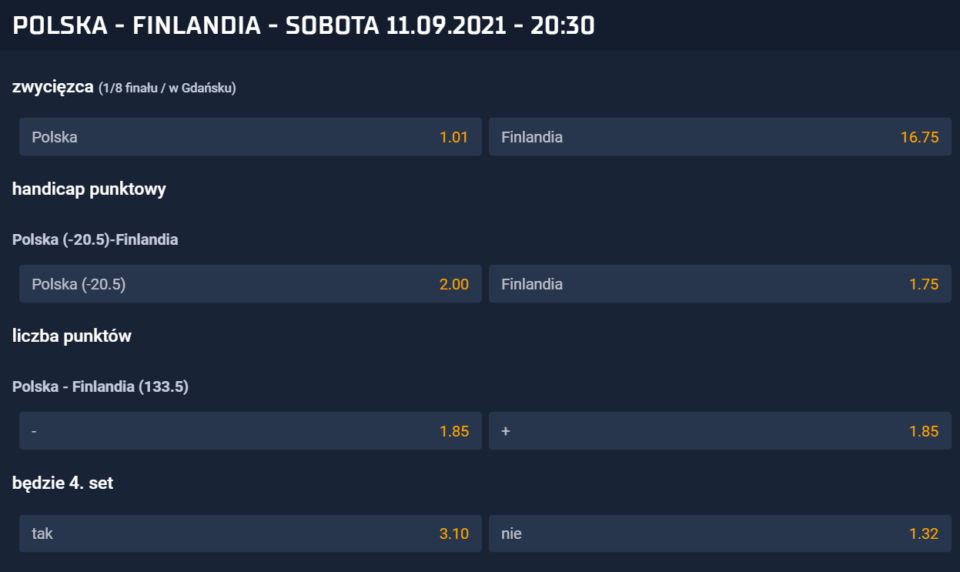Choose Polska (-20.5) handicap at 2.00

point(250,284)
